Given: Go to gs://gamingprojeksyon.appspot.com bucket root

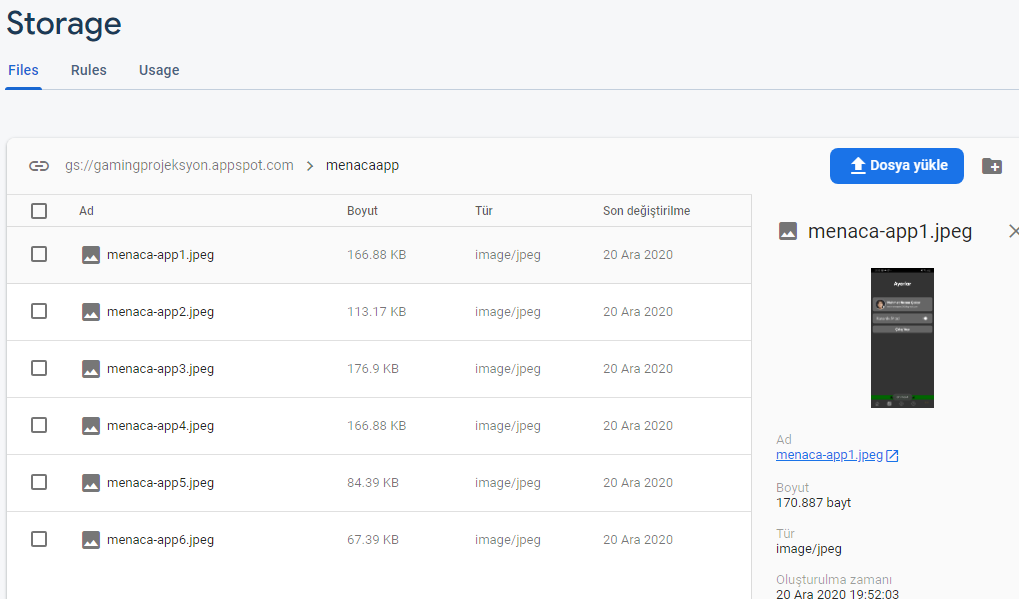Looking at the screenshot, I should pyautogui.click(x=179, y=166).
